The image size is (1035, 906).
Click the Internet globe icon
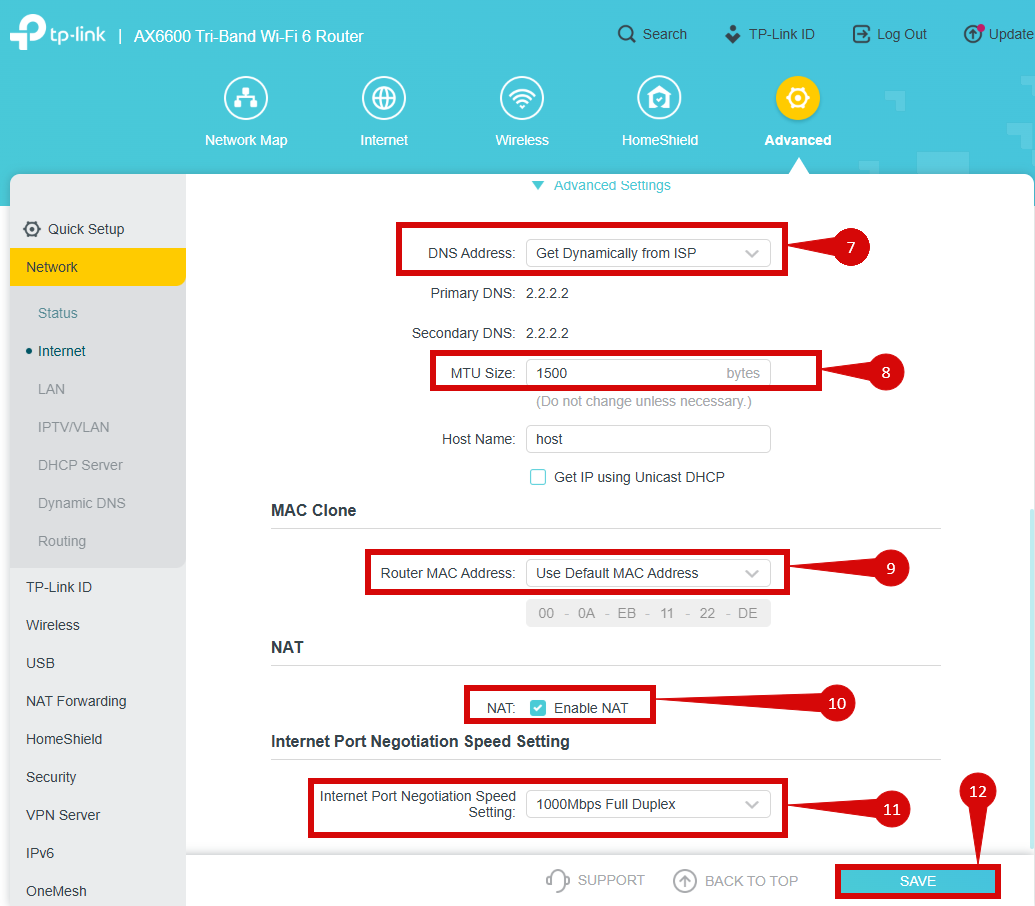(x=384, y=98)
